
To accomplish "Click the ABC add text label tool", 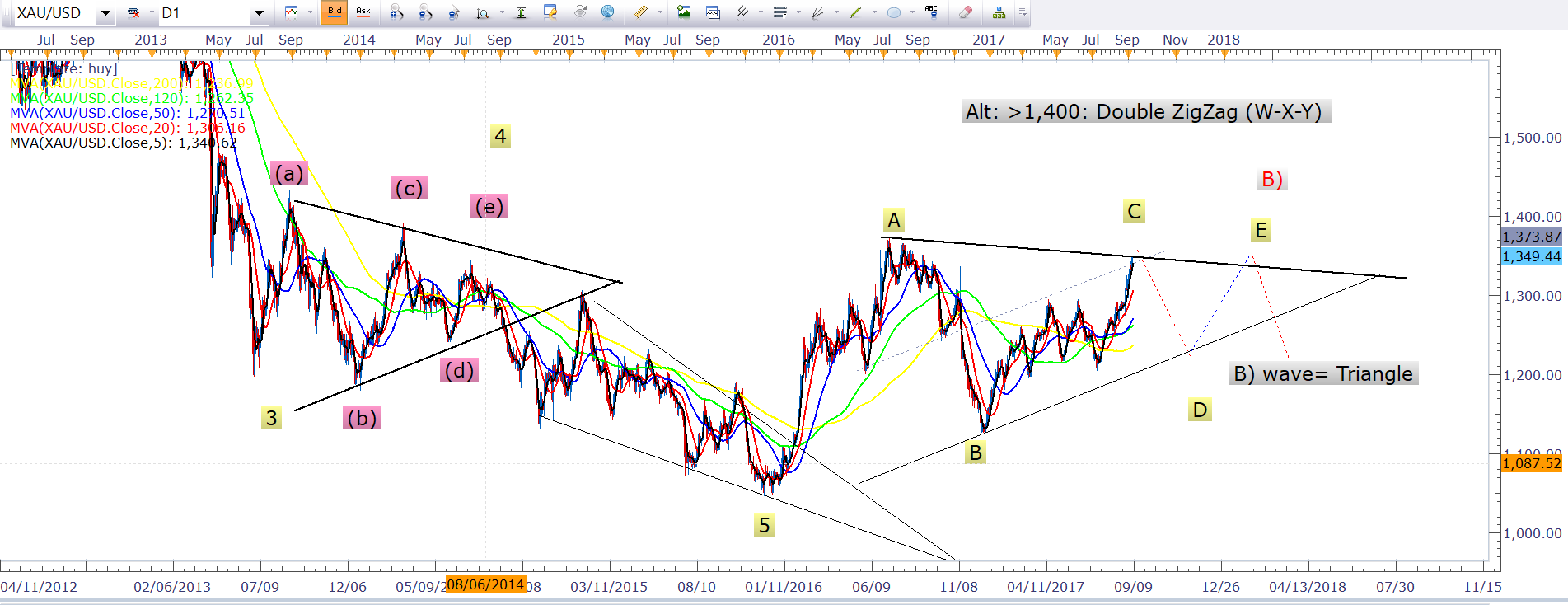I will coord(931,12).
